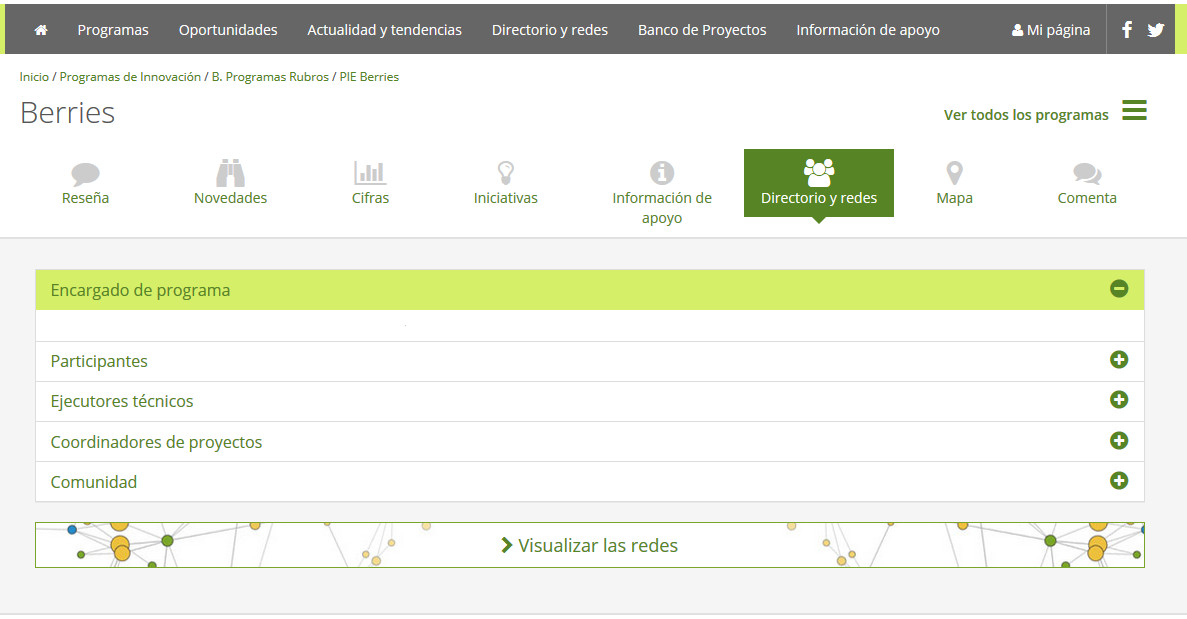Screen dimensions: 1187x619
Task: Open the hamburger menu beside Ver todos los programas
Action: [x=1134, y=110]
